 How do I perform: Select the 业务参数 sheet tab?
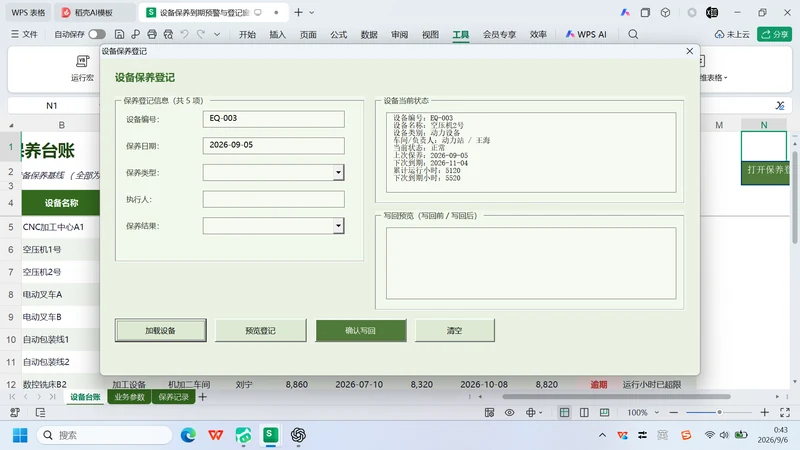[x=129, y=397]
